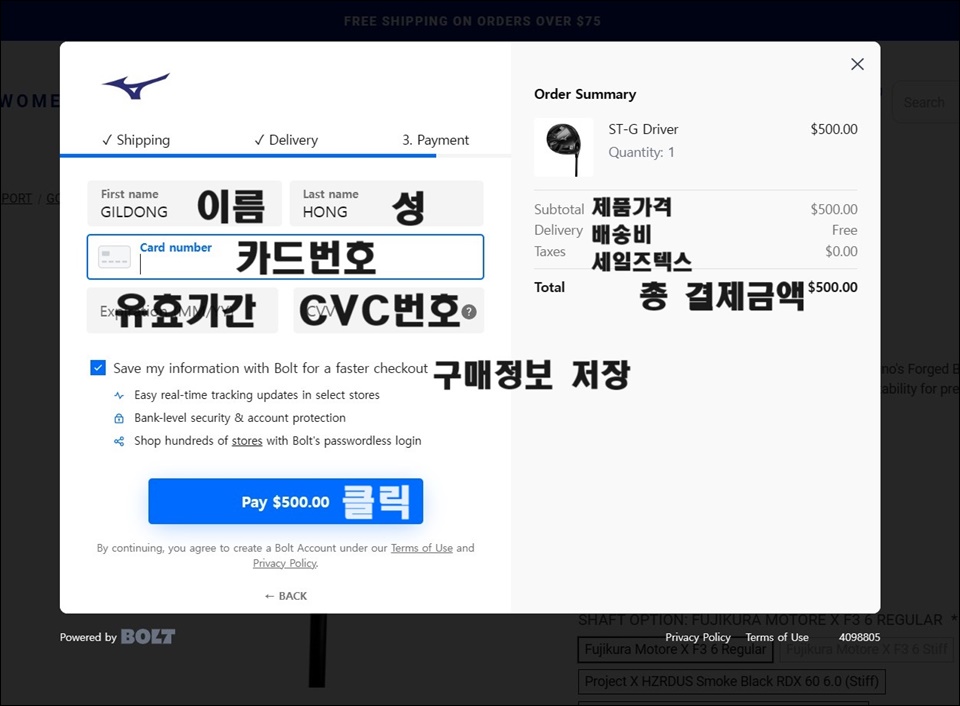
Task: Click Easy real-time tracking updates text
Action: pos(257,395)
